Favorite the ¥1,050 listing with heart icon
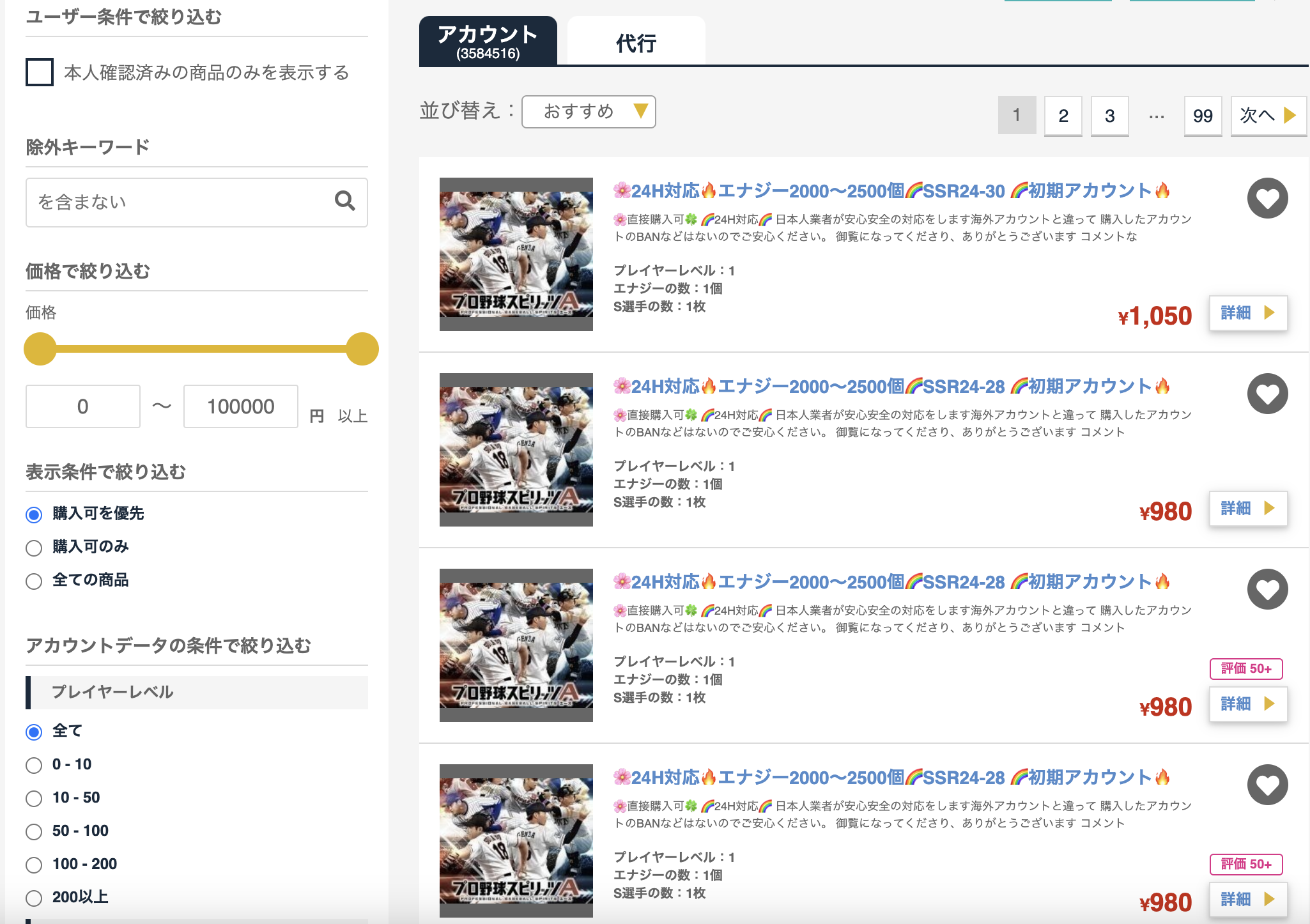 [x=1267, y=198]
